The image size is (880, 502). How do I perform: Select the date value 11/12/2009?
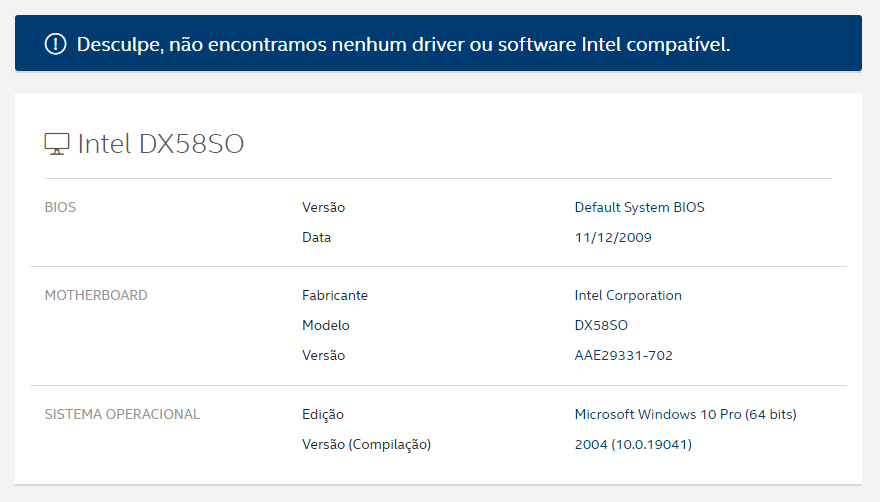click(613, 238)
